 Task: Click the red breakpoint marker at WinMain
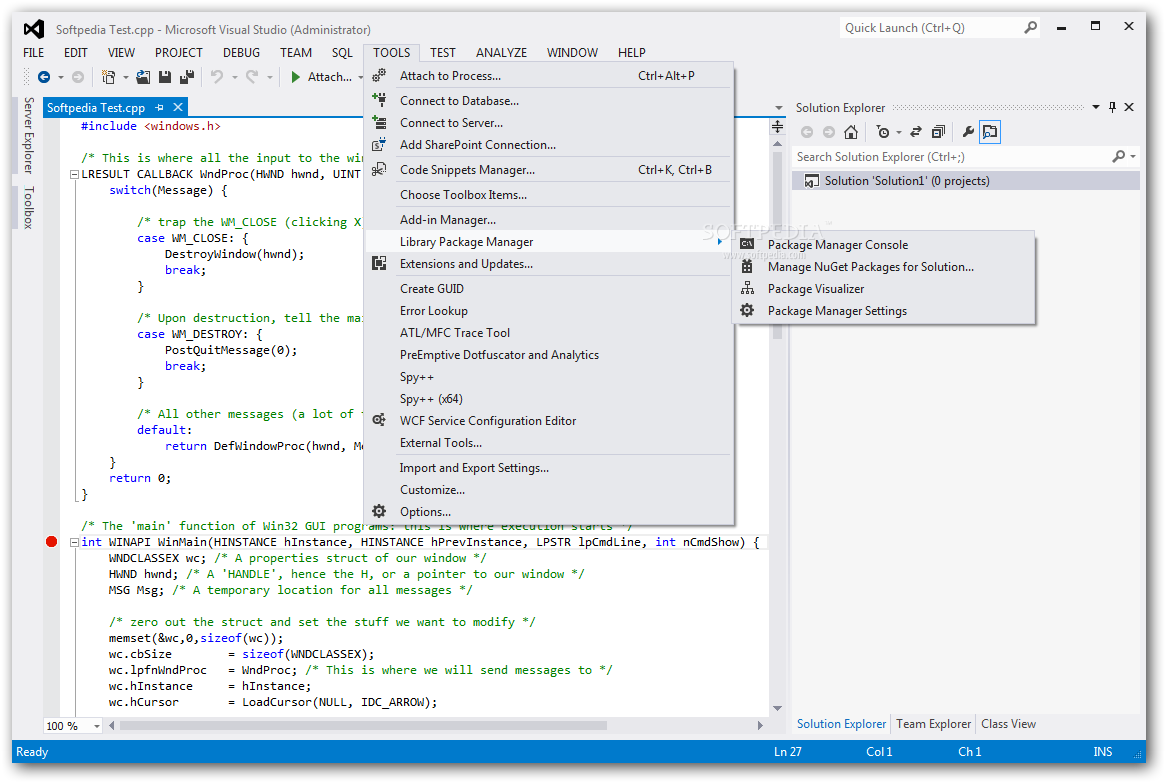51,541
